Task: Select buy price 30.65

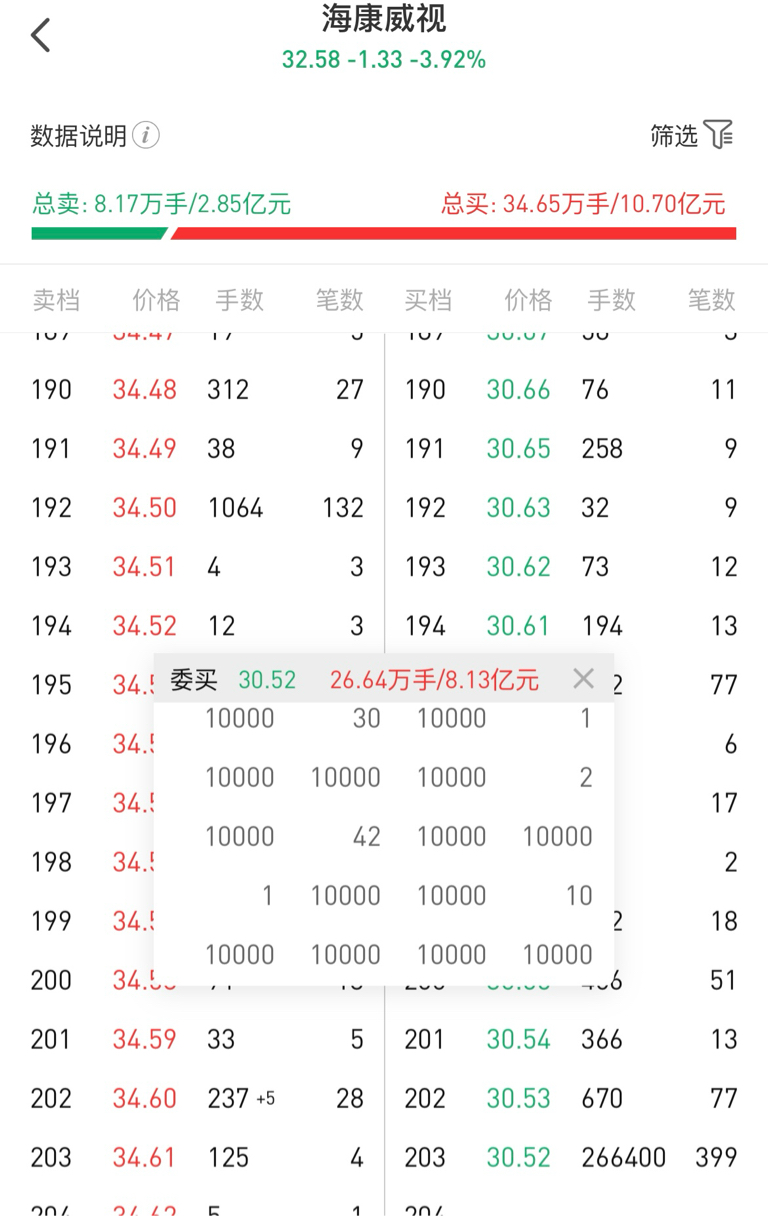Action: click(x=518, y=449)
